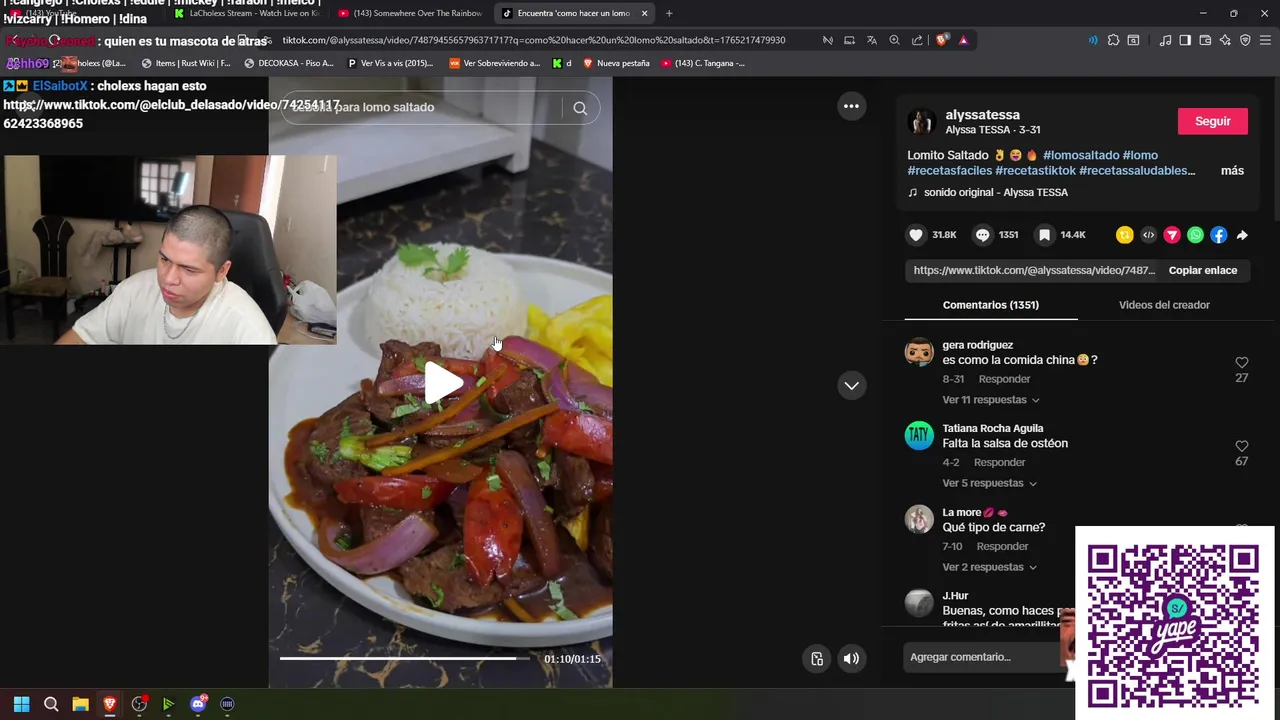Like gera rodriguez's comment heart
The width and height of the screenshot is (1280, 720).
(x=1241, y=362)
